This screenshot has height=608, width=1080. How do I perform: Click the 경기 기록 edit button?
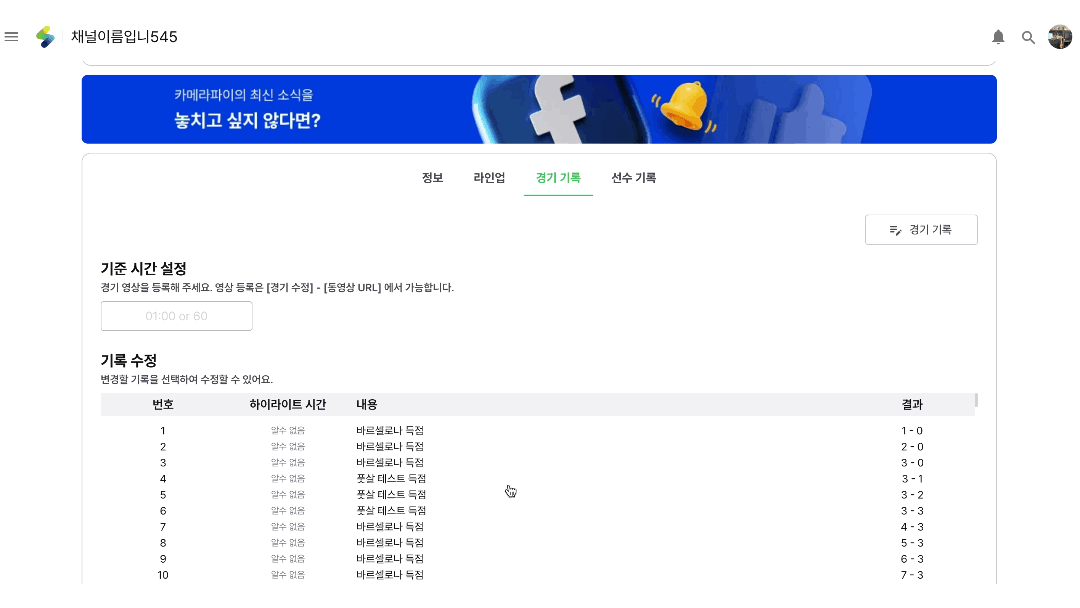coord(921,229)
